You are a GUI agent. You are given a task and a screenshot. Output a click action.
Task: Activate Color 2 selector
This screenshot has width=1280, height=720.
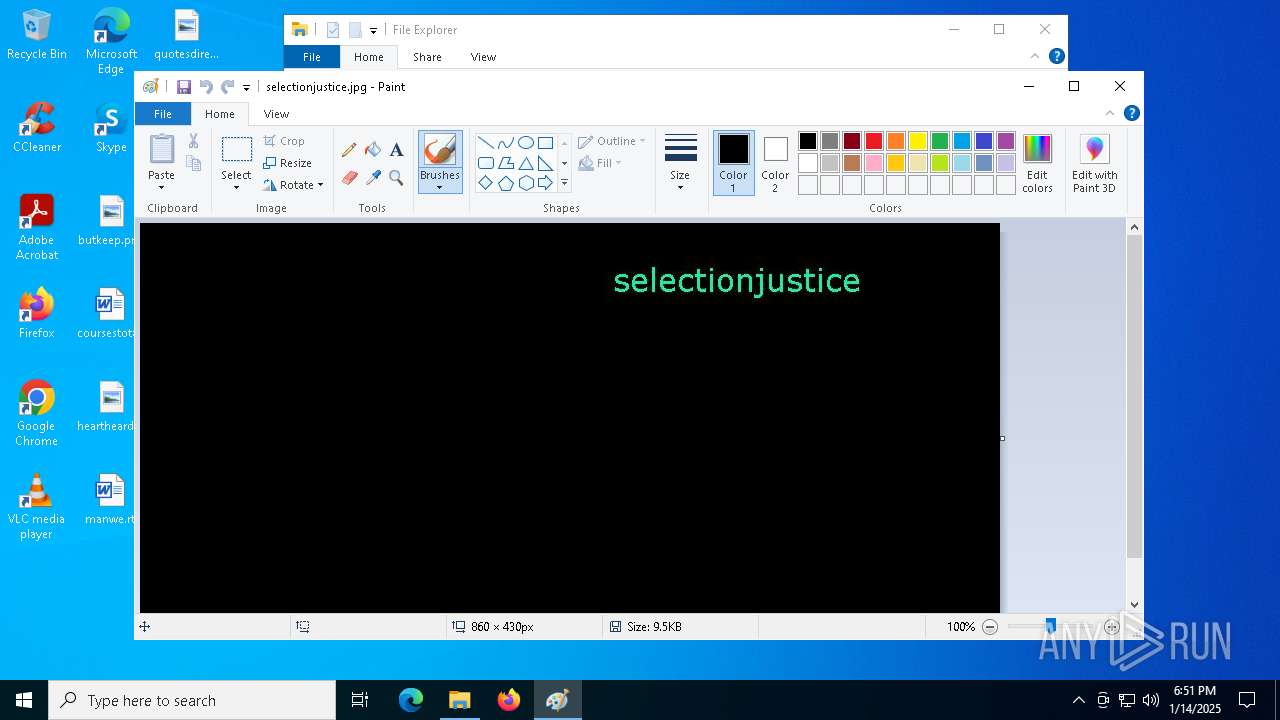(775, 163)
